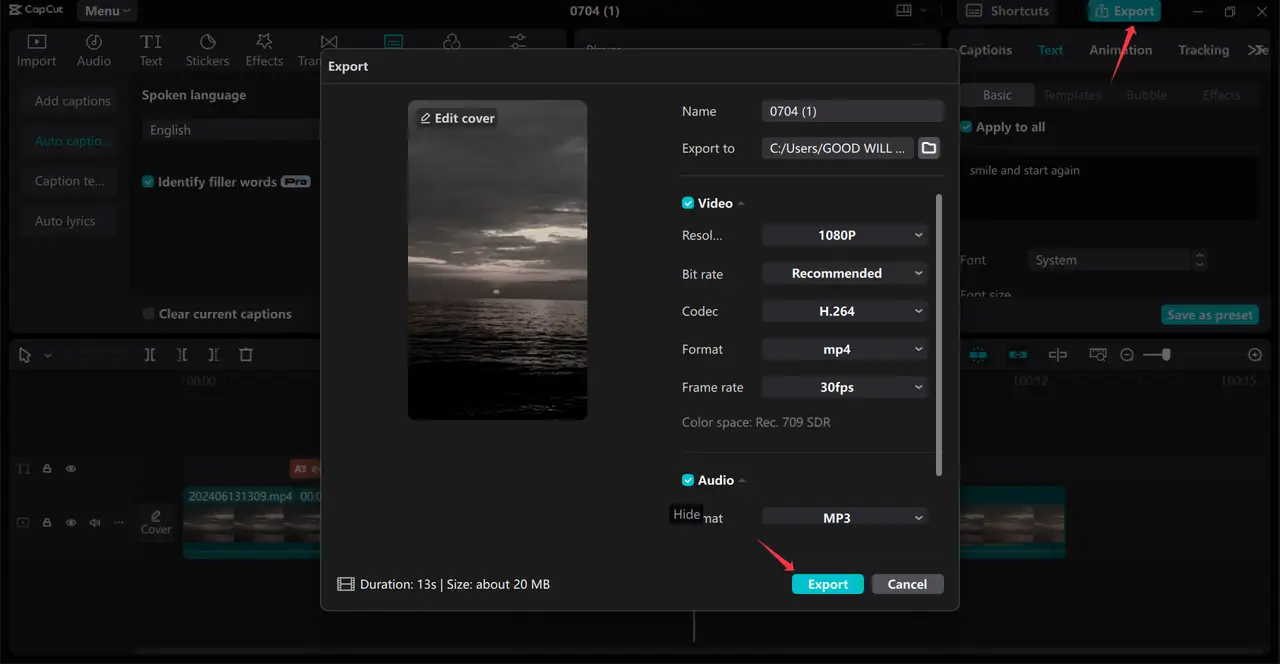Open the video track more options dots
The width and height of the screenshot is (1280, 664).
point(119,522)
